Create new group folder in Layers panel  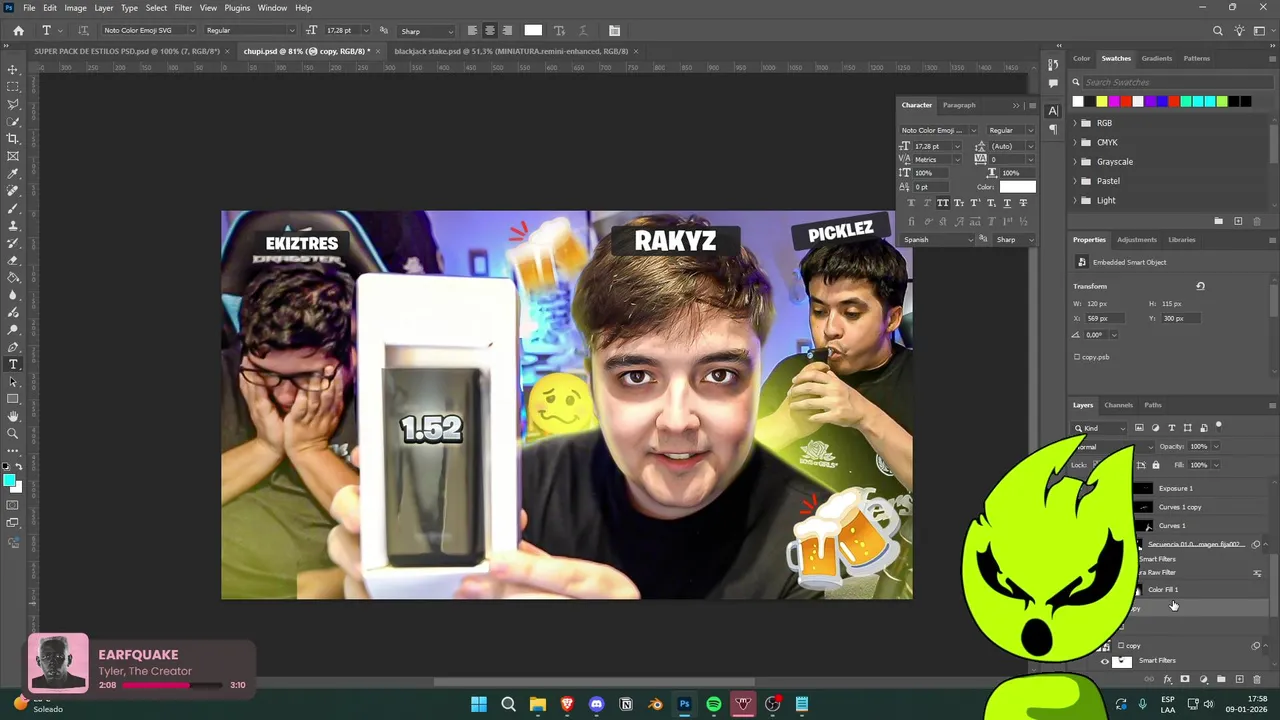pos(1221,680)
